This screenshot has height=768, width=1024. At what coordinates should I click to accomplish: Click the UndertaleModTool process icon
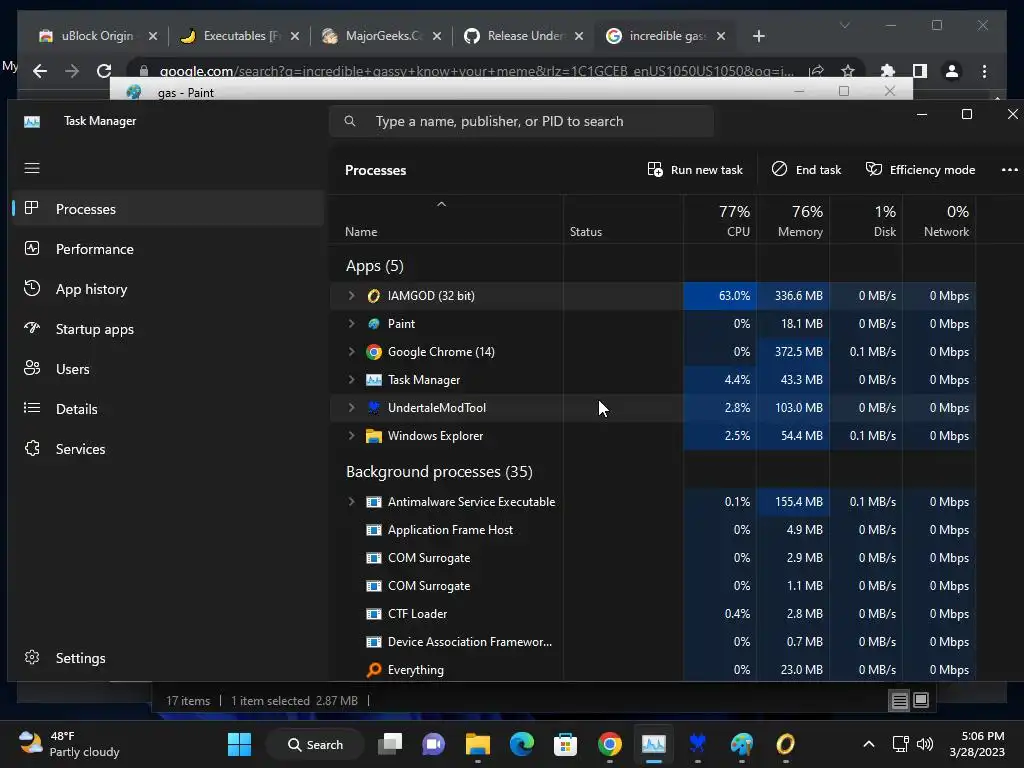pyautogui.click(x=374, y=408)
